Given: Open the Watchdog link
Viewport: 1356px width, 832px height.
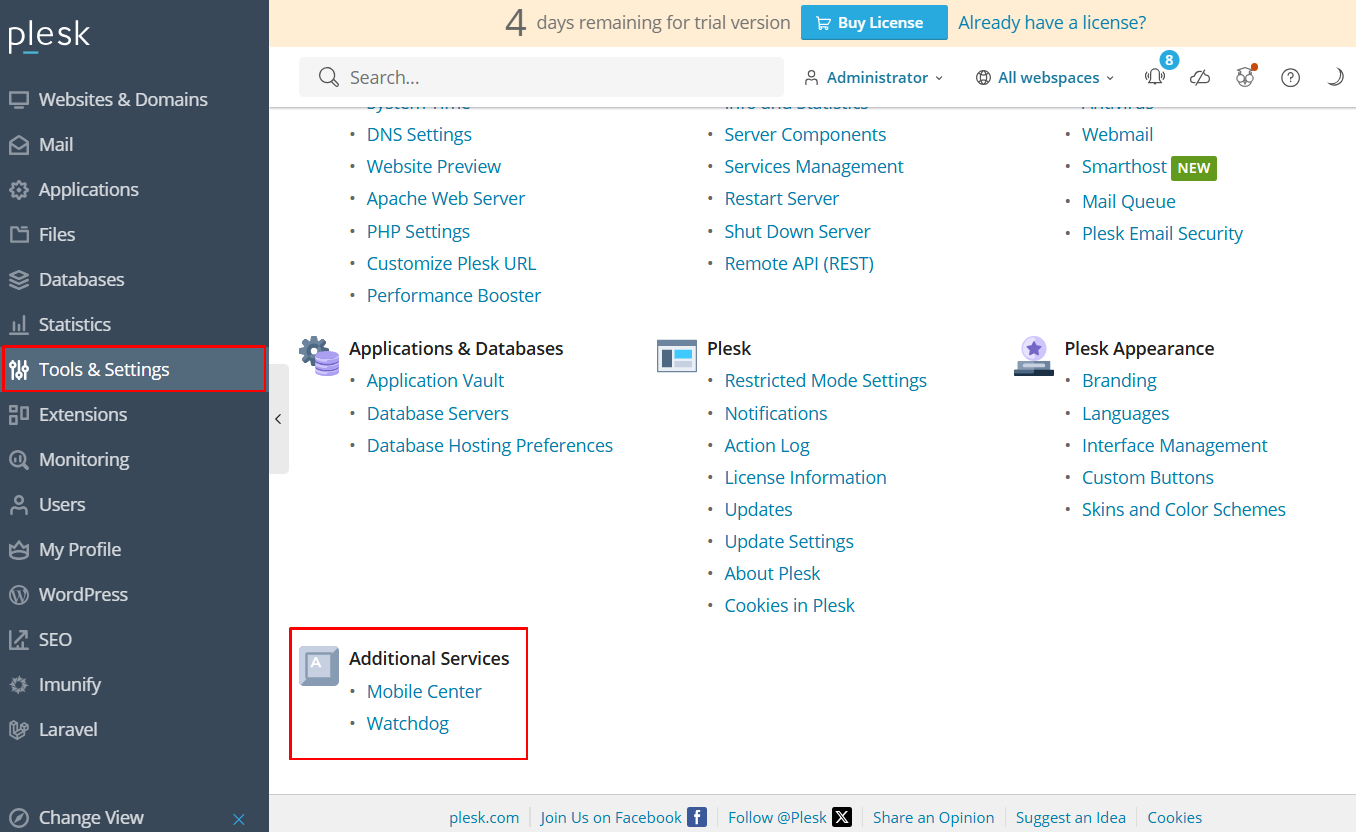Looking at the screenshot, I should click(408, 724).
